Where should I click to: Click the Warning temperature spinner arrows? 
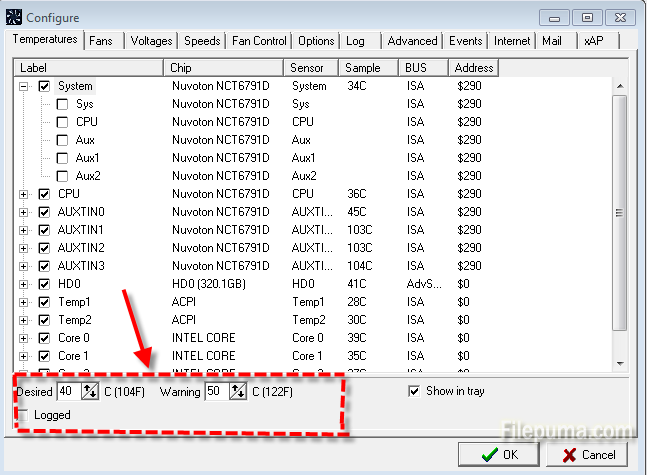[238, 391]
